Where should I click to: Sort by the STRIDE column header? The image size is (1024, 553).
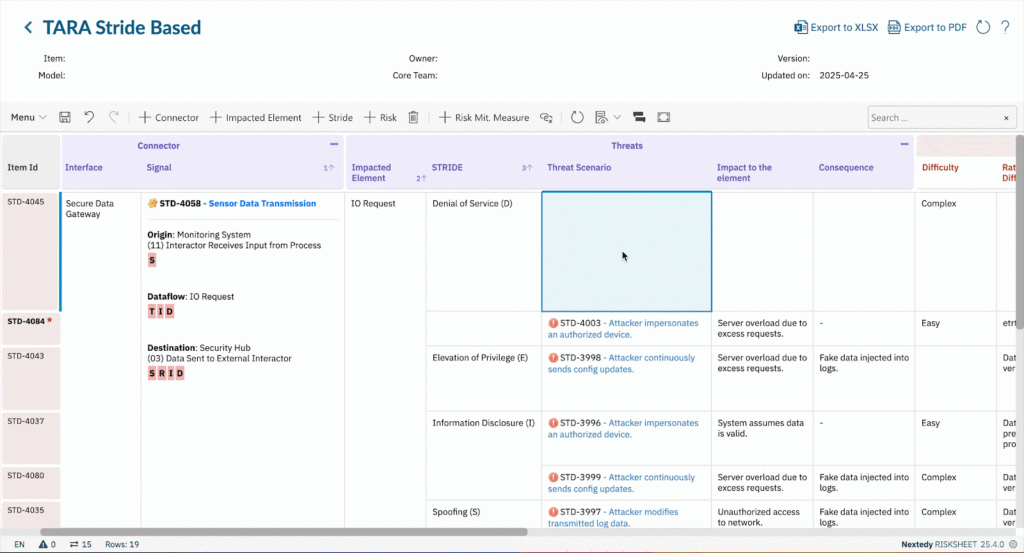[447, 167]
